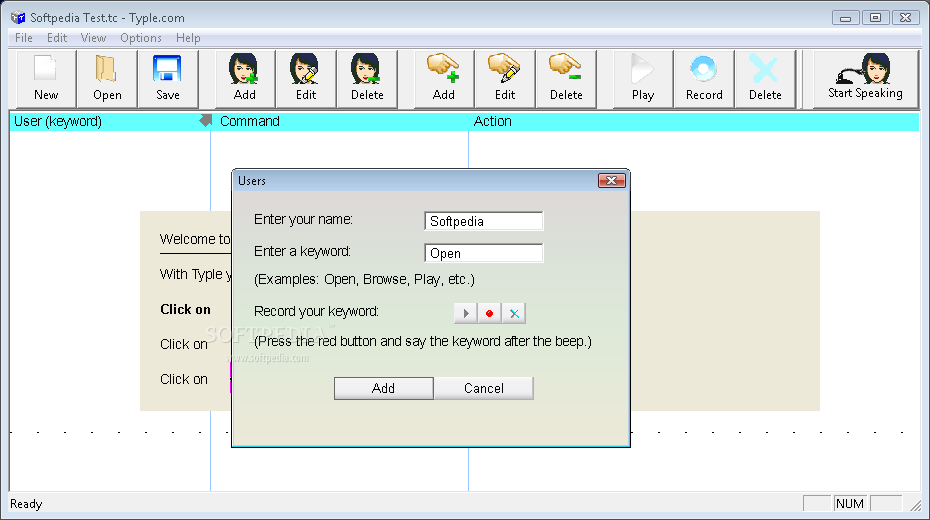Maximize the Typle main window

875,18
